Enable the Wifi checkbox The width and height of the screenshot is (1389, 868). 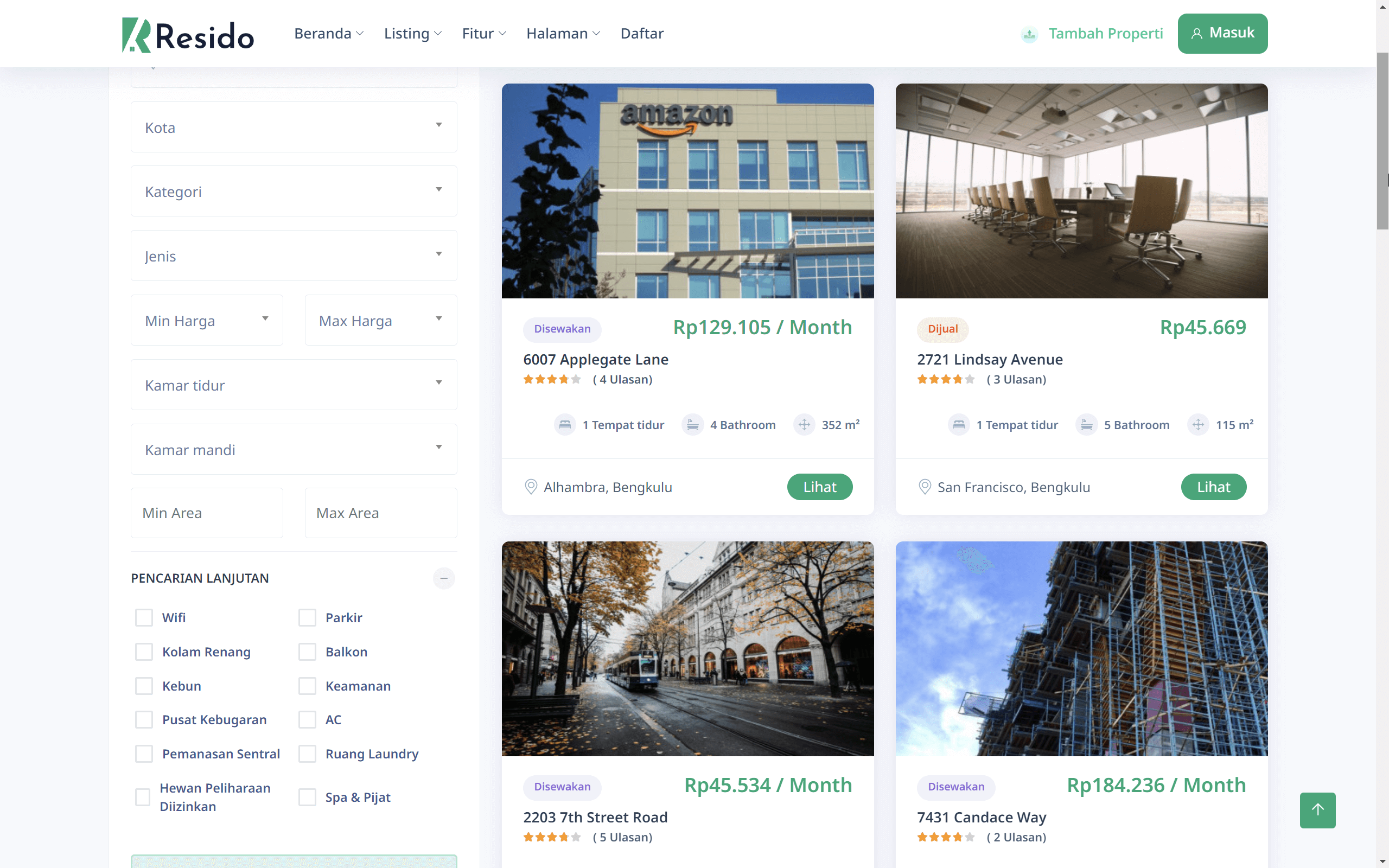[x=144, y=618]
